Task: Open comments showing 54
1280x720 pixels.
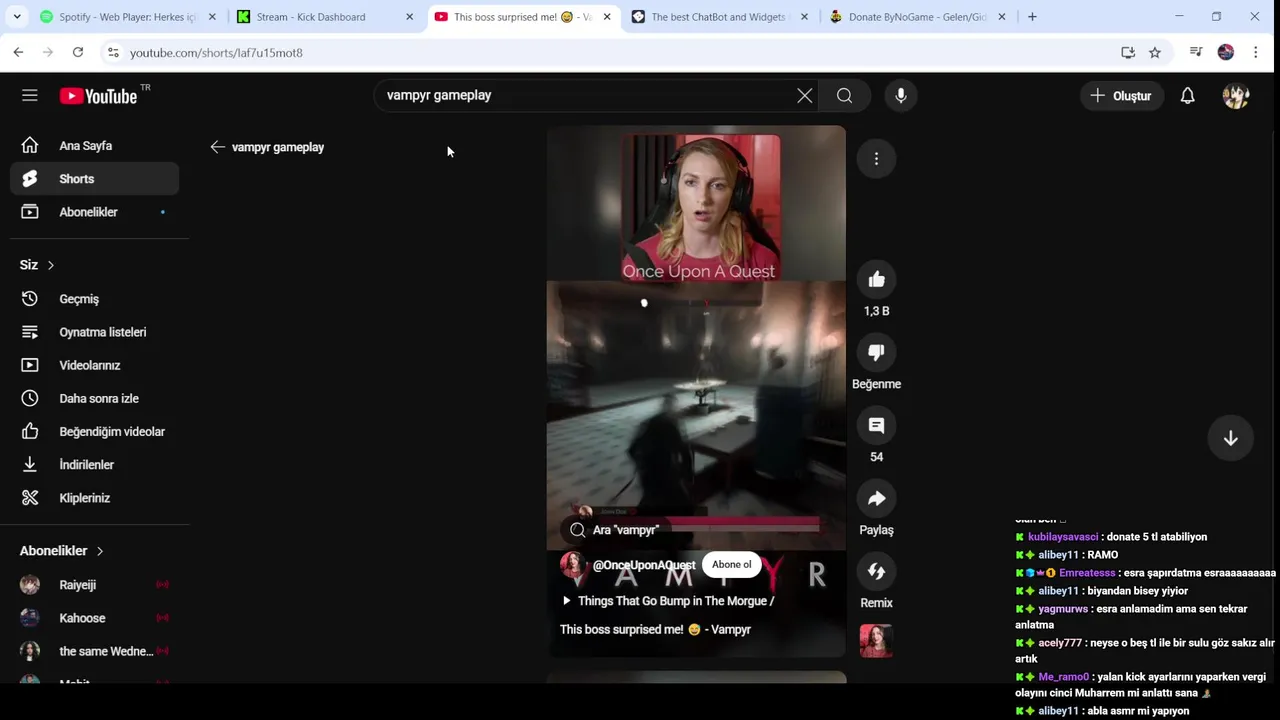Action: [x=877, y=426]
